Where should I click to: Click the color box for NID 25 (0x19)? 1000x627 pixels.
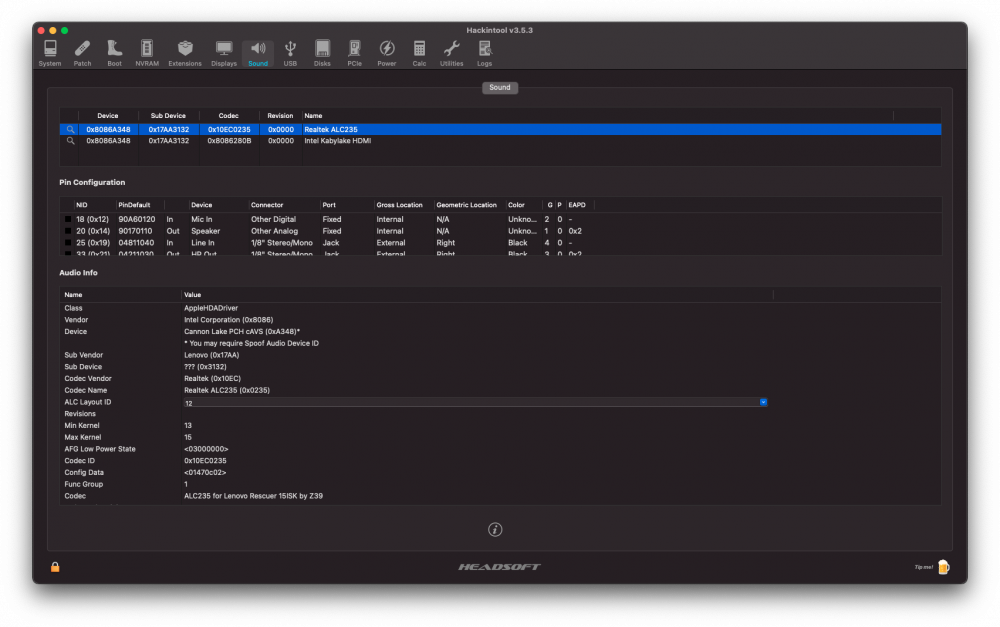pyautogui.click(x=68, y=243)
